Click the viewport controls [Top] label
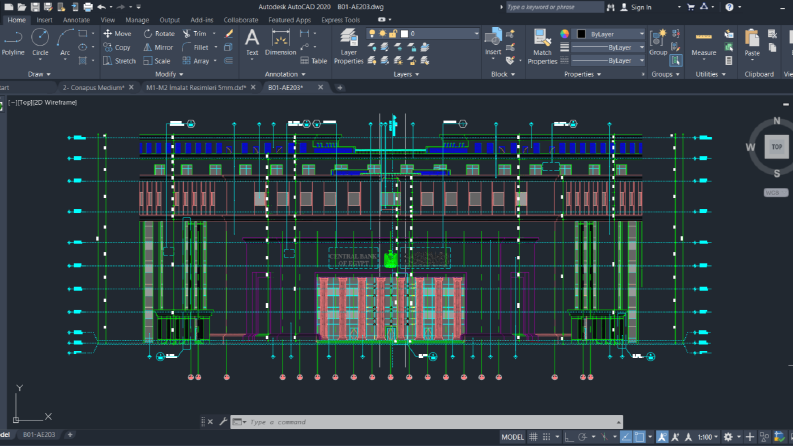The image size is (793, 446). coord(24,102)
